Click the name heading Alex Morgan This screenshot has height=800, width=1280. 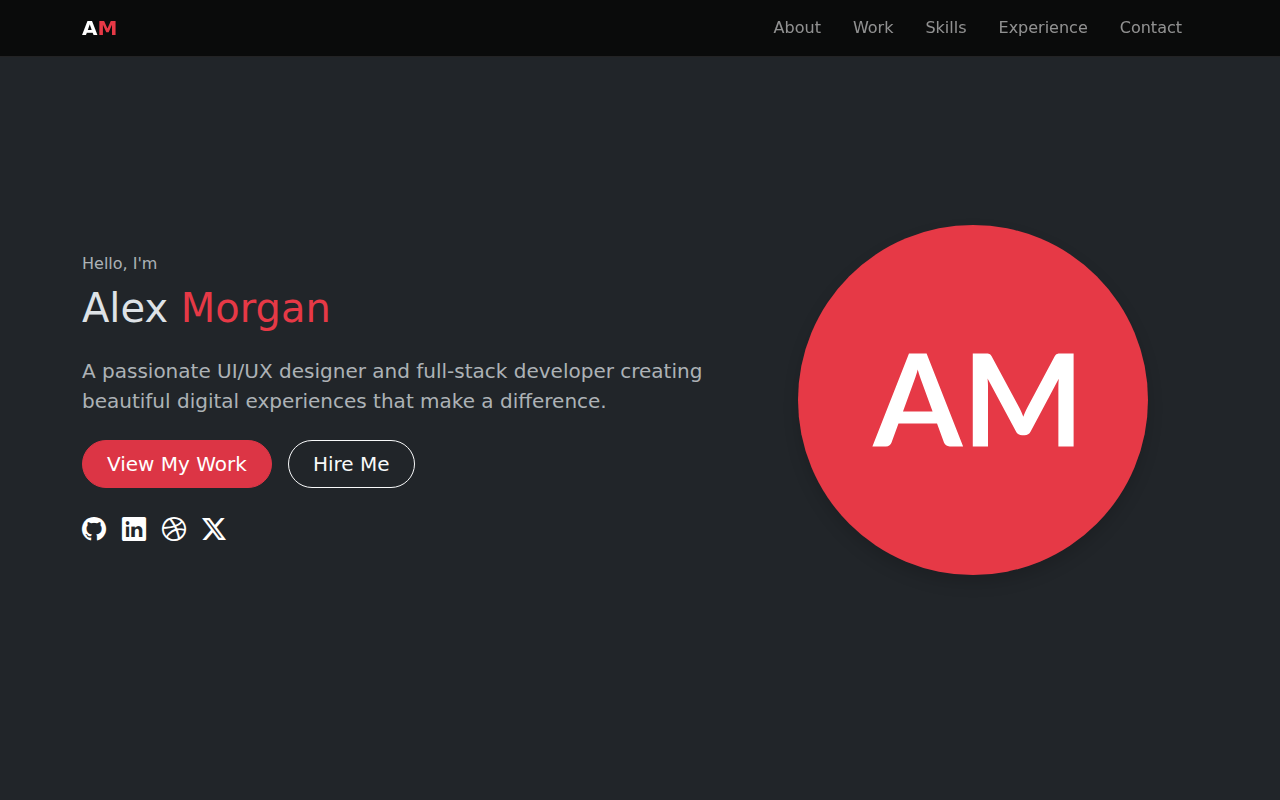[206, 309]
